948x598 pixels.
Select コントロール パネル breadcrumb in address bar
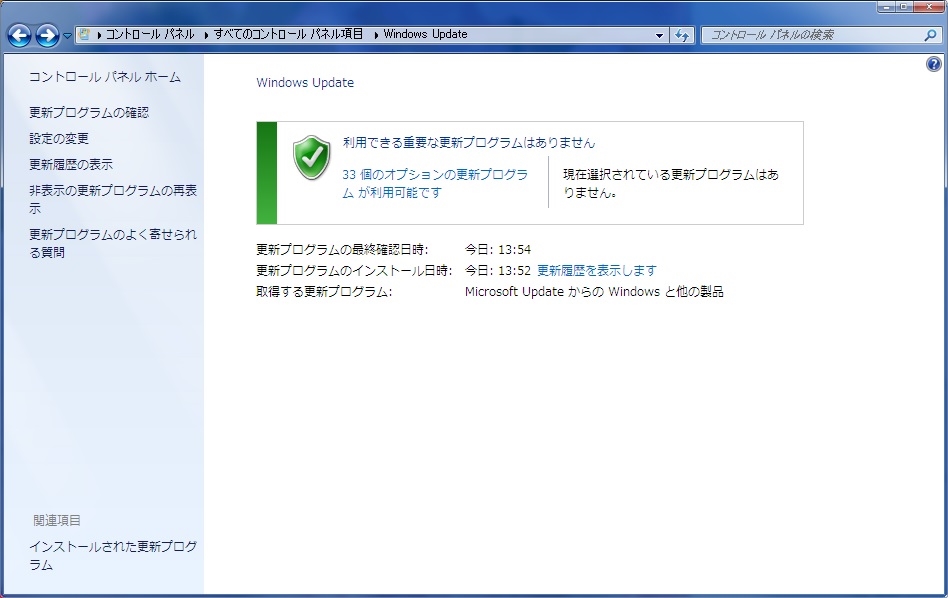tap(150, 34)
